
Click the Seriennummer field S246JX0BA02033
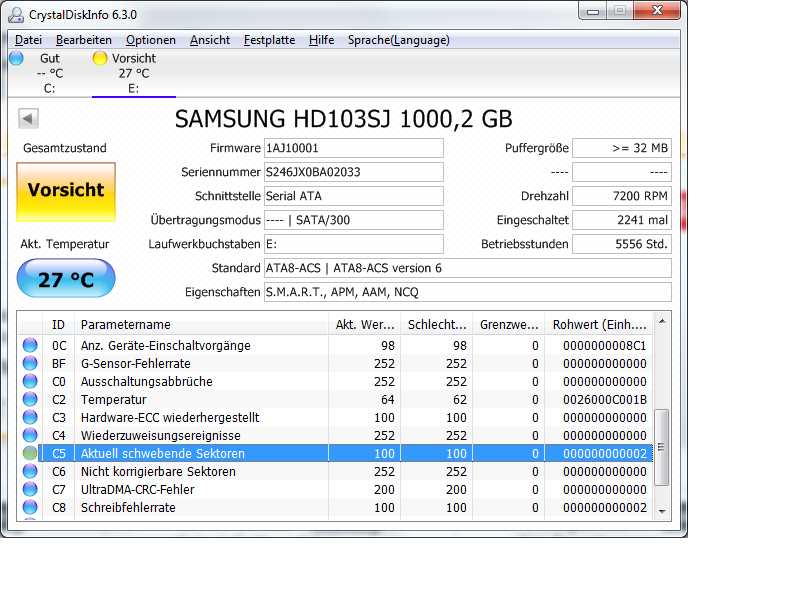tap(354, 172)
